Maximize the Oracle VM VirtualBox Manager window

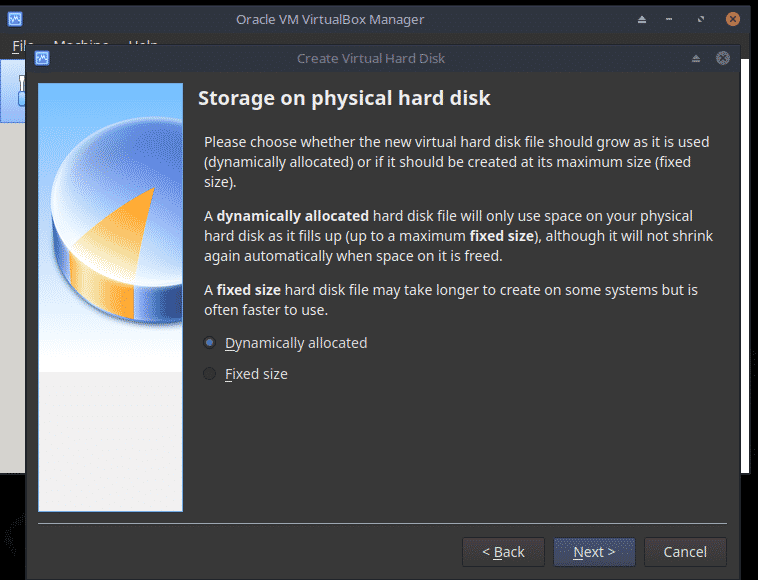click(x=703, y=19)
